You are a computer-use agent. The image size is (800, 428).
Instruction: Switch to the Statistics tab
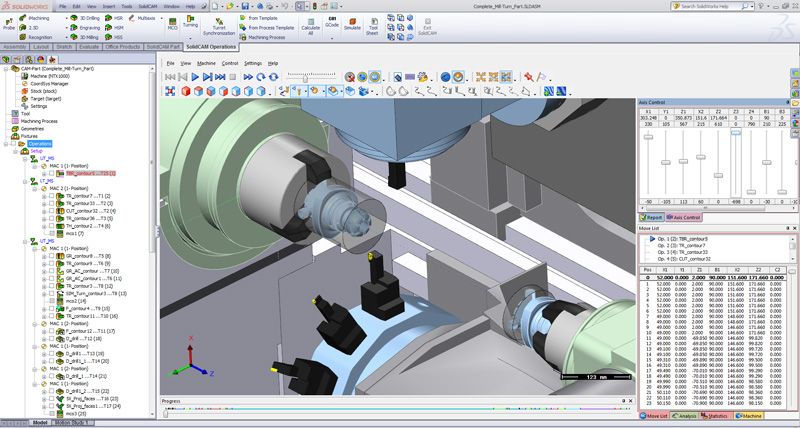(717, 416)
